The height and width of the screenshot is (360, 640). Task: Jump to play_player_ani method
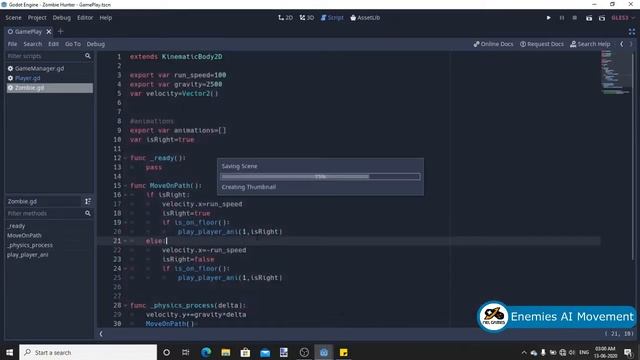pyautogui.click(x=27, y=255)
